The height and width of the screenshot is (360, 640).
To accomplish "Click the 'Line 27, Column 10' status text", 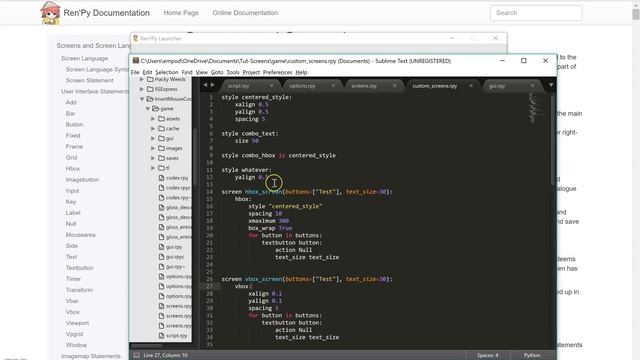I will [x=165, y=355].
